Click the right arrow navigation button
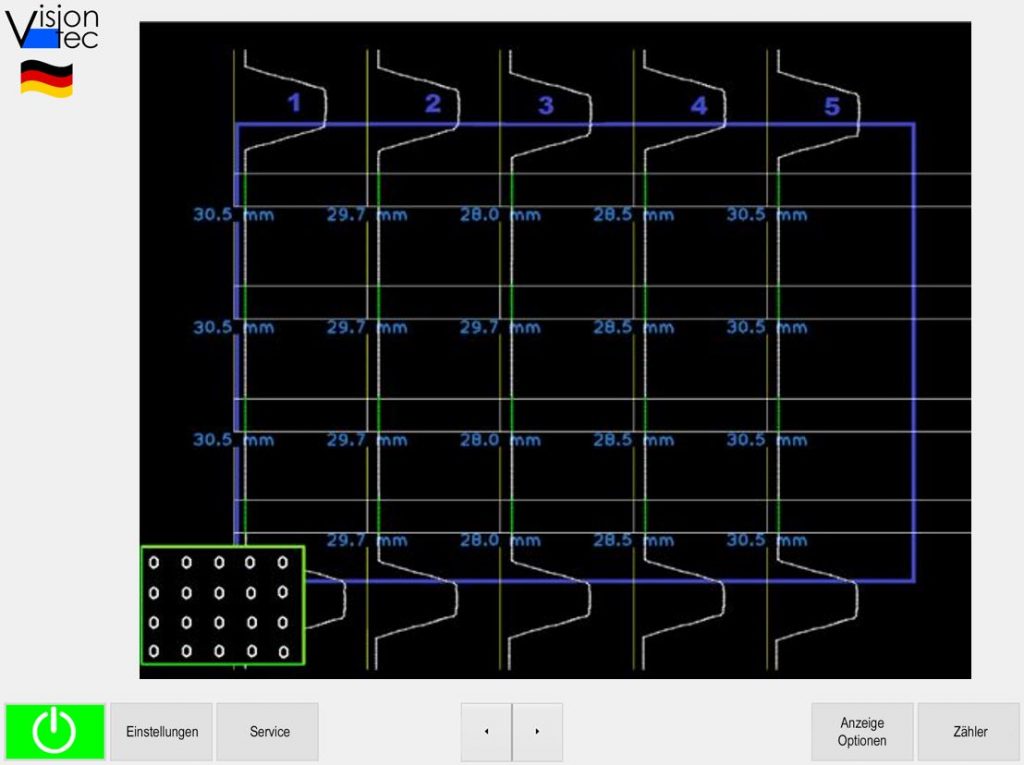The height and width of the screenshot is (765, 1024). pyautogui.click(x=537, y=732)
